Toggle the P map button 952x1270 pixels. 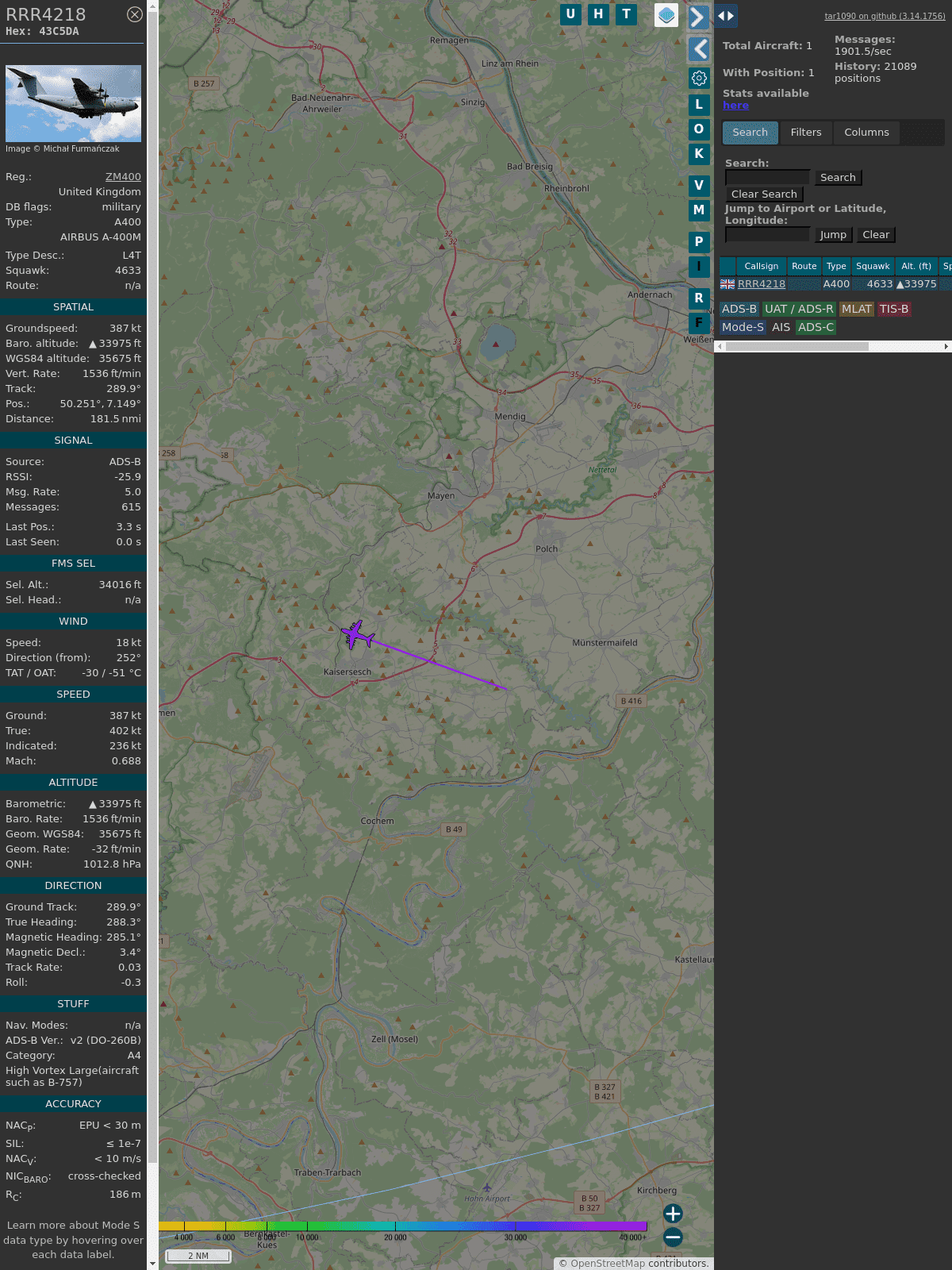[699, 241]
